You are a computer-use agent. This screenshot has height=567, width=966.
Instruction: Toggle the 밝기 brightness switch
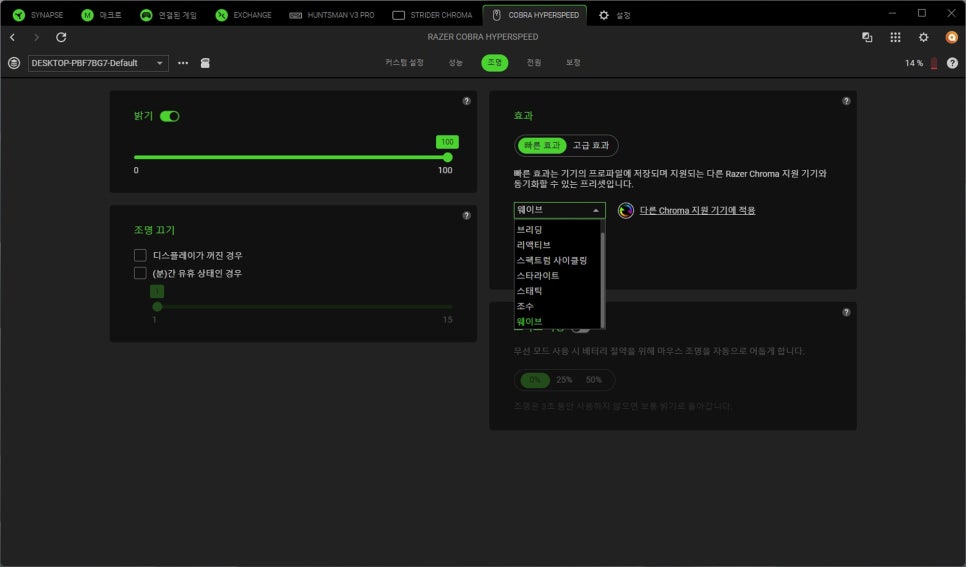(x=169, y=116)
